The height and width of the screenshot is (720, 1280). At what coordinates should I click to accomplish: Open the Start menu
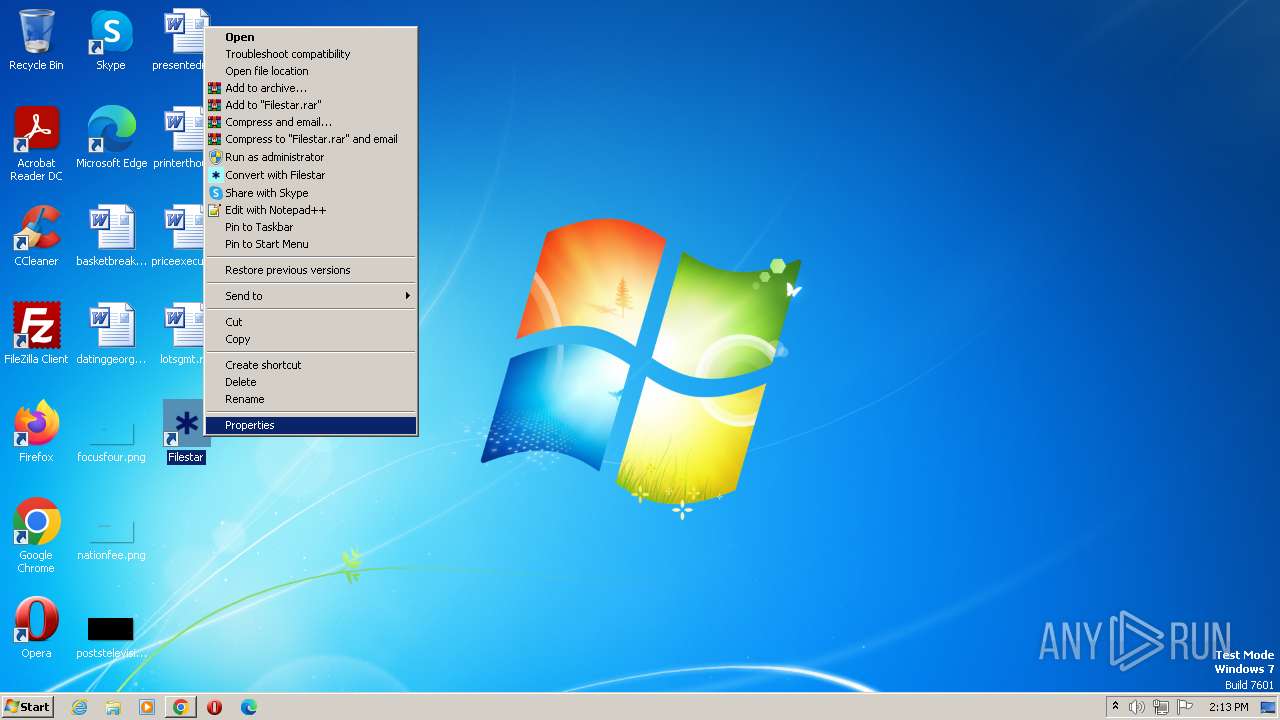pyautogui.click(x=27, y=707)
